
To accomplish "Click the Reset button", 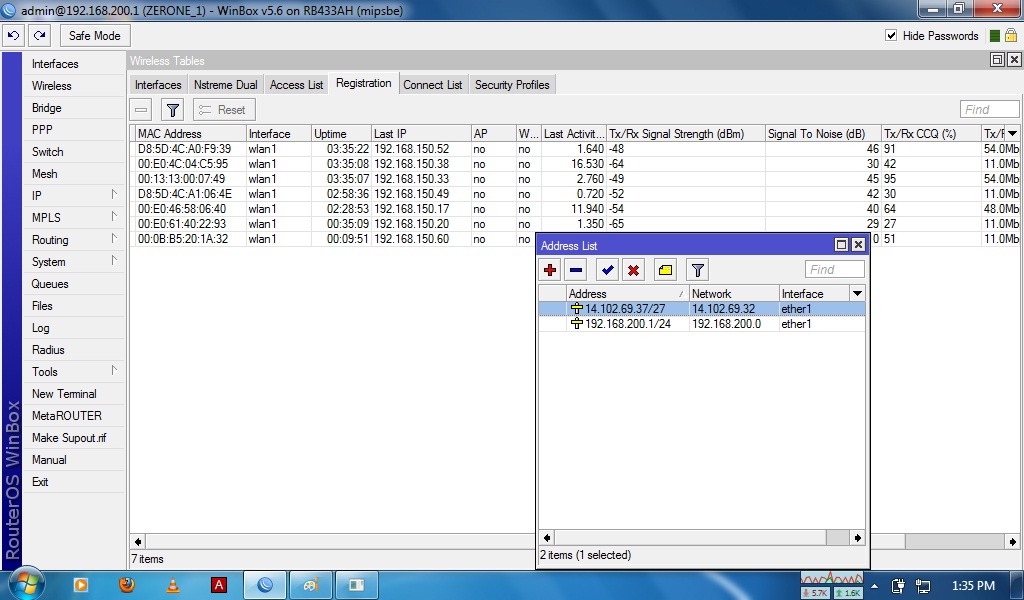I will pyautogui.click(x=223, y=110).
